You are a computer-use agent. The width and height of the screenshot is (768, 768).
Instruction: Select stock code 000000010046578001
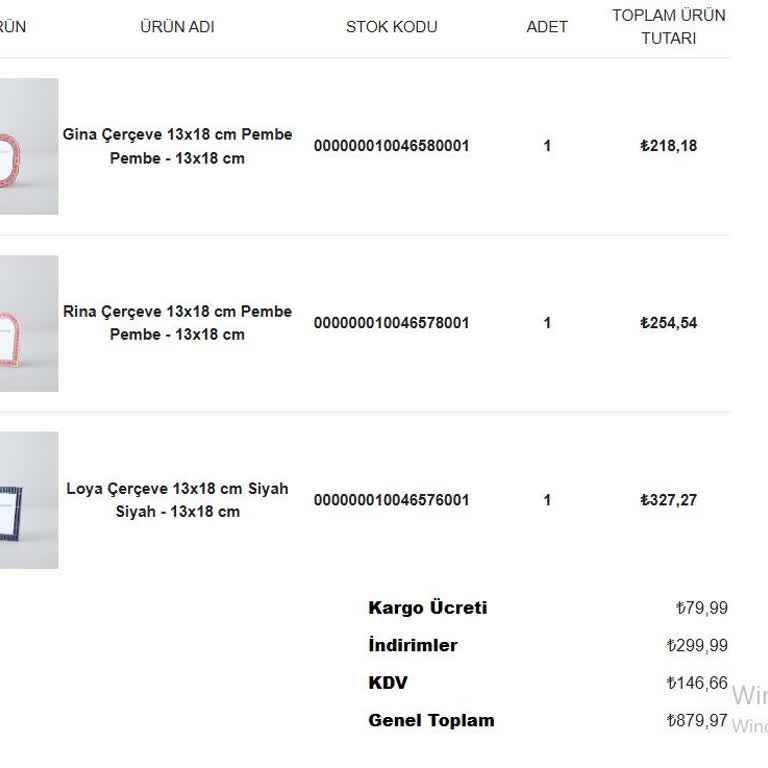pos(391,323)
